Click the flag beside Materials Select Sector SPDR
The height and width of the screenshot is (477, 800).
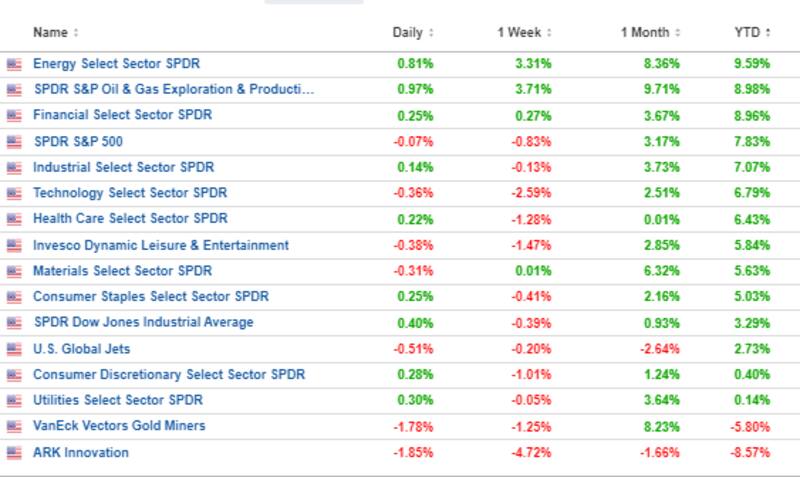point(13,271)
